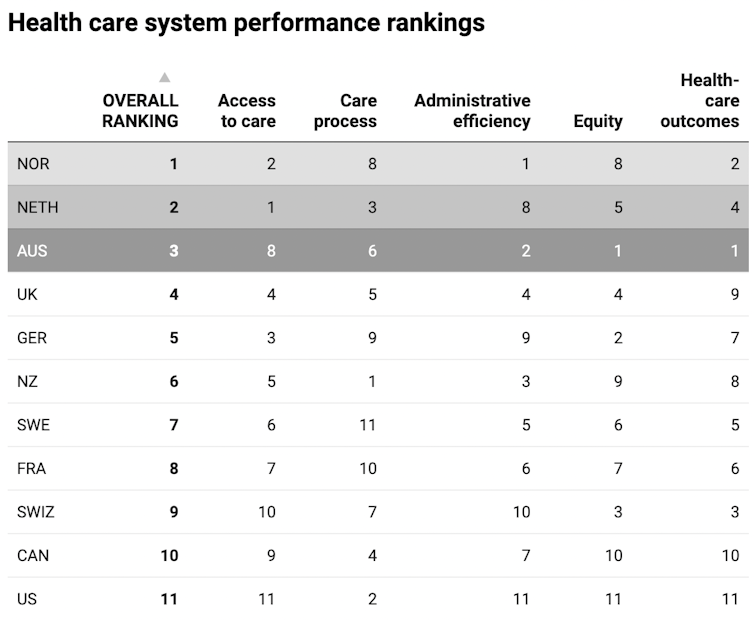754x620 pixels.
Task: Click the NZ country label
Action: click(27, 382)
